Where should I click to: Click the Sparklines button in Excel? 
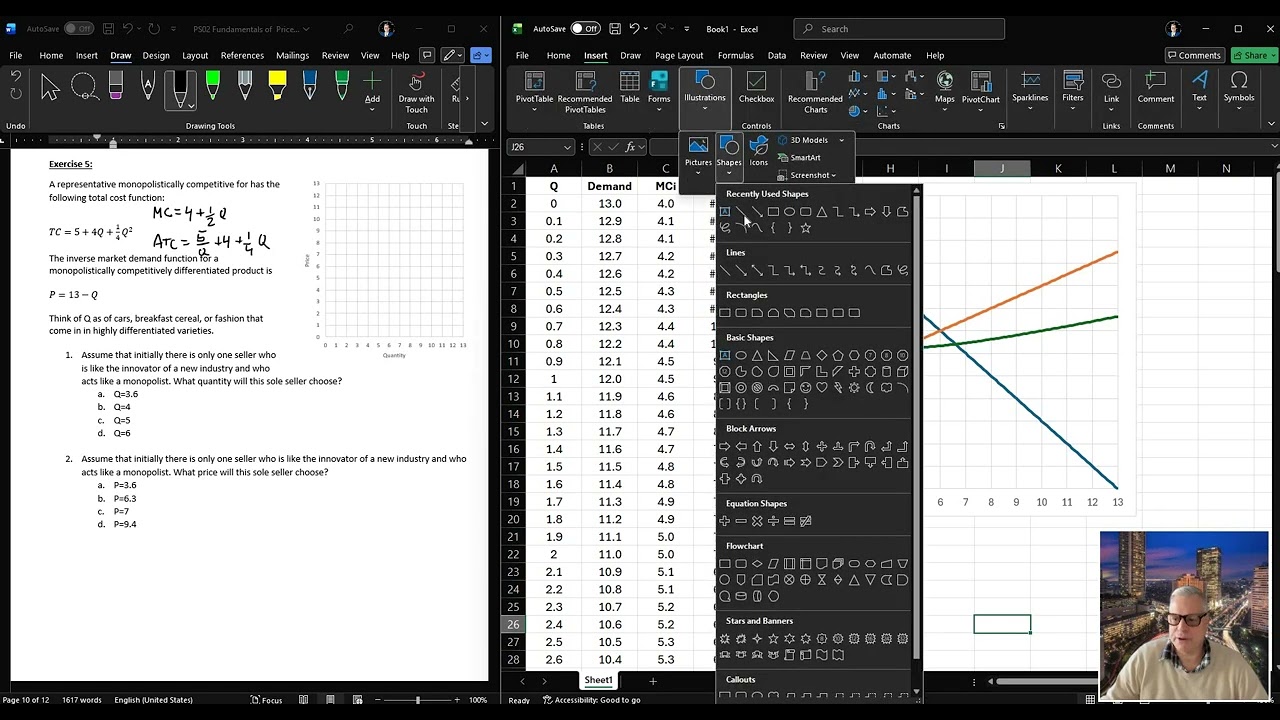click(x=1030, y=88)
